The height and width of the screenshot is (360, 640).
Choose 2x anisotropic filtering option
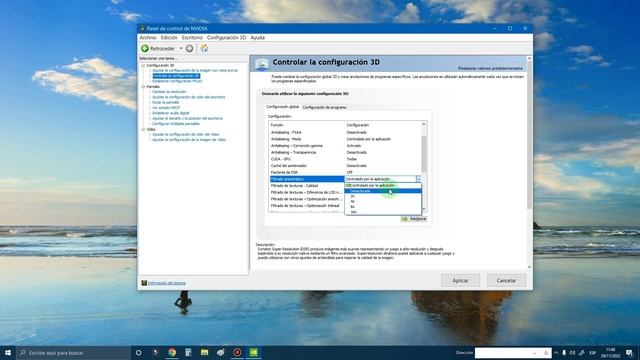tap(383, 196)
